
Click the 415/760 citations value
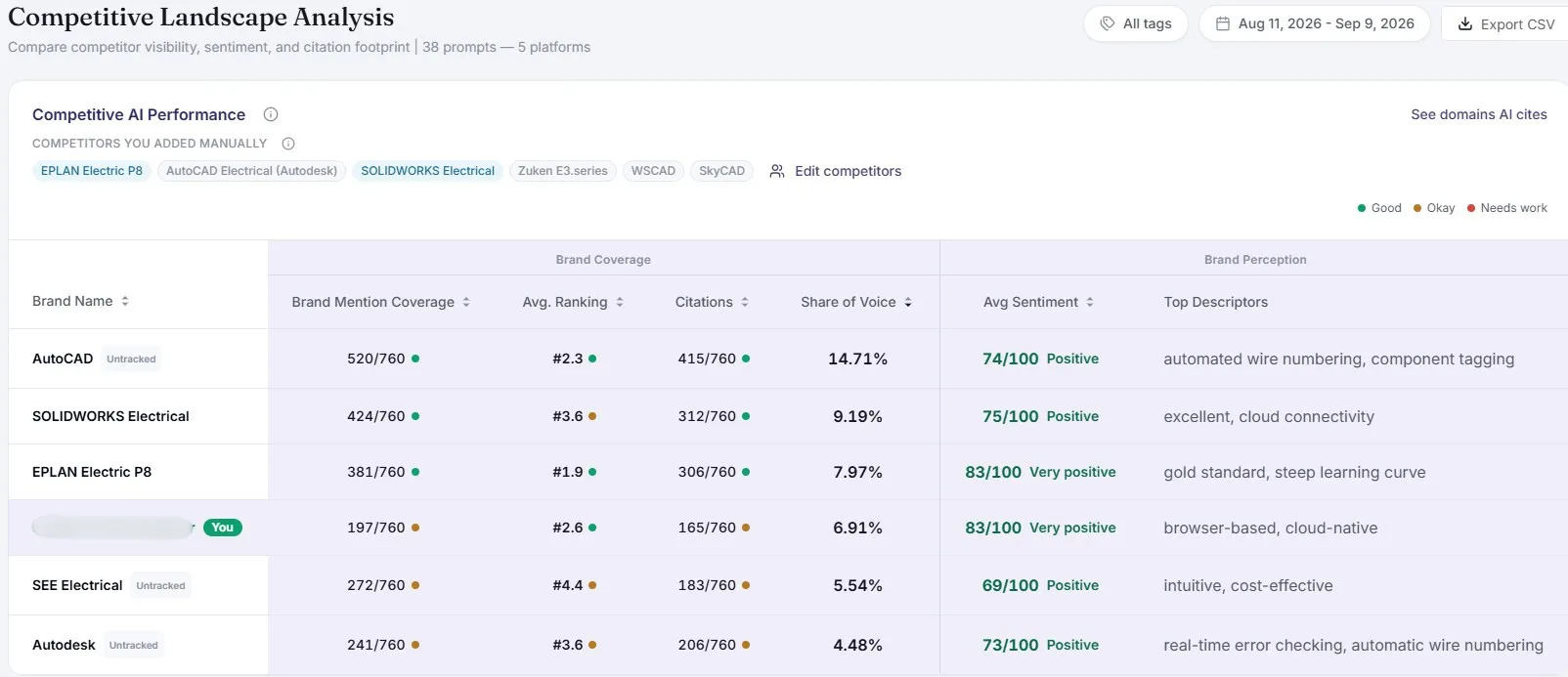(x=707, y=359)
